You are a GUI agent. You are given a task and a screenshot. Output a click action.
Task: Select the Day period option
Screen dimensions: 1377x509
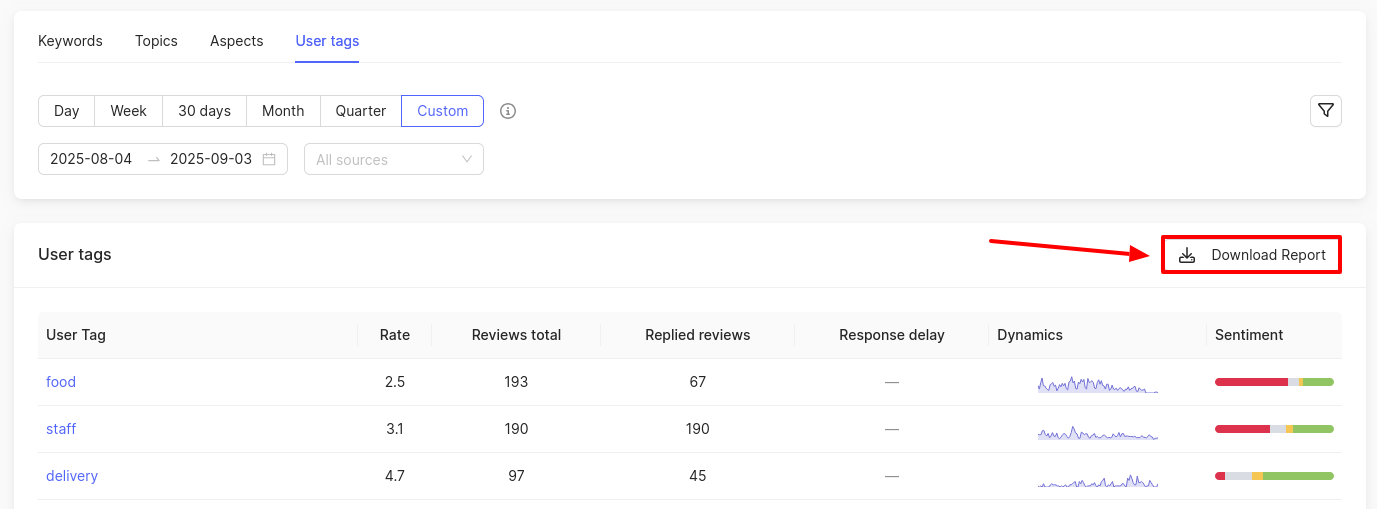point(67,111)
